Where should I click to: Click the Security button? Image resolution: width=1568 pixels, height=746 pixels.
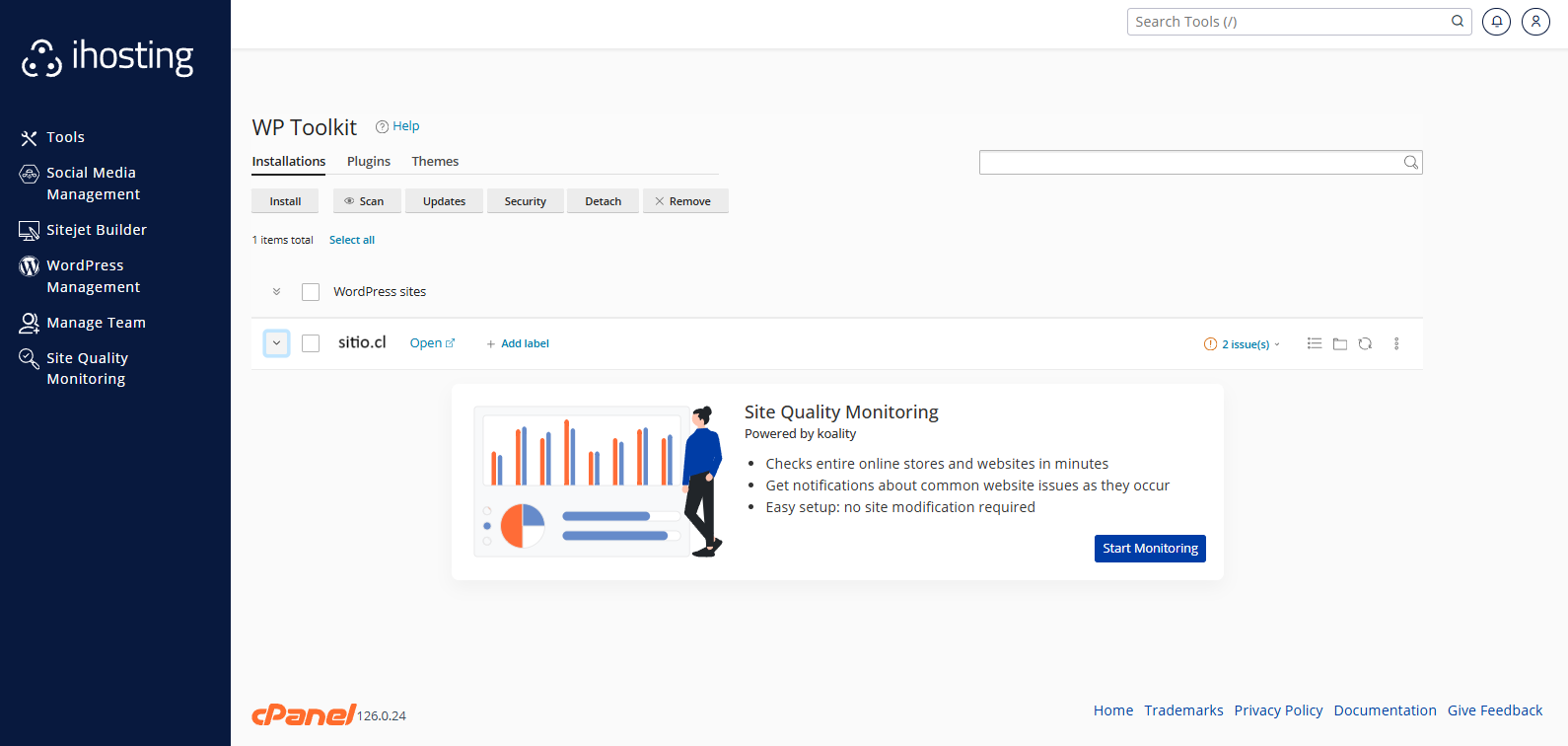pyautogui.click(x=525, y=201)
